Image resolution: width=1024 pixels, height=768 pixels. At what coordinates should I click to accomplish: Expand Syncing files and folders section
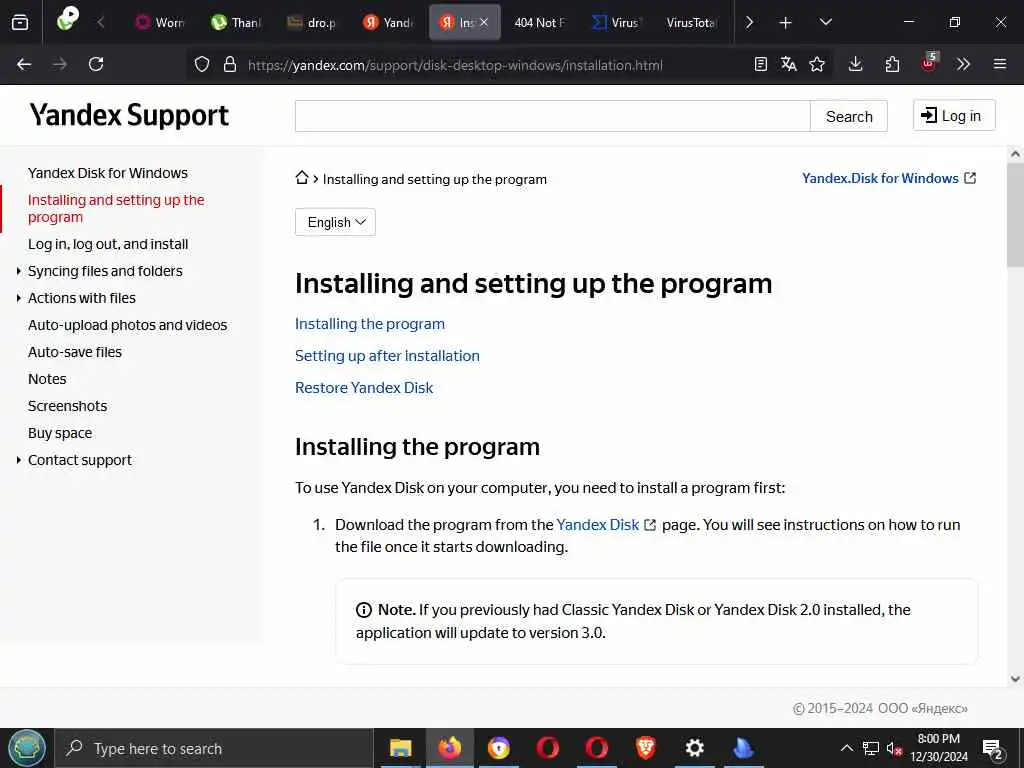(18, 271)
